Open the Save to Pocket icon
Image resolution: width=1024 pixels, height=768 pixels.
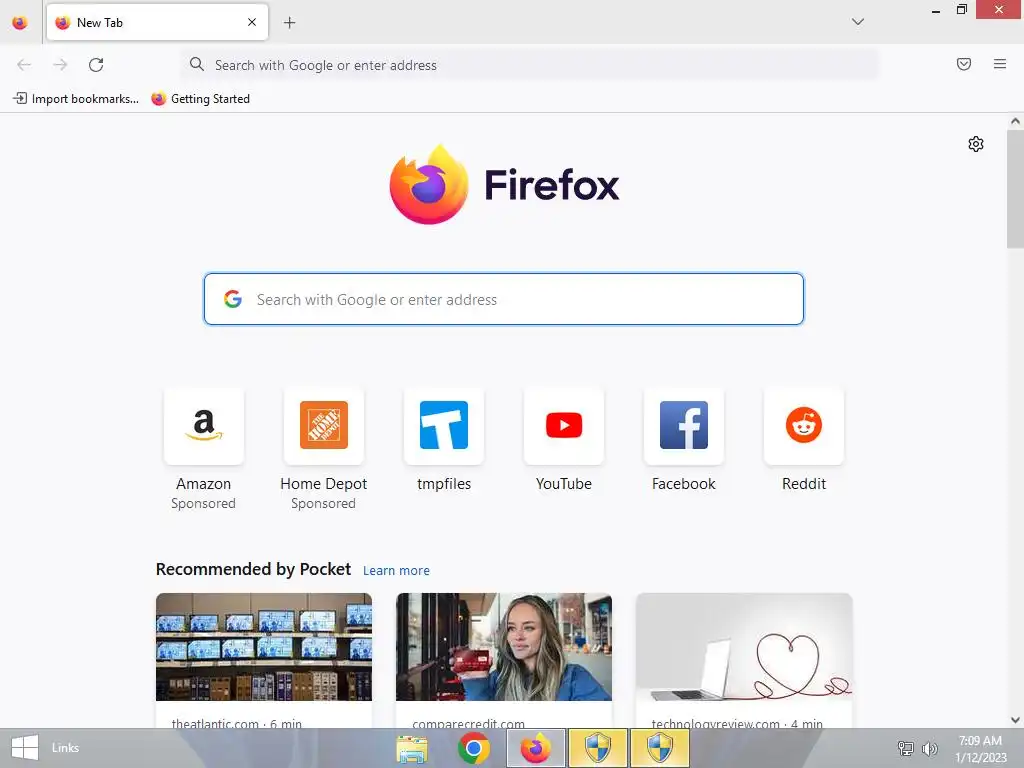pyautogui.click(x=964, y=64)
